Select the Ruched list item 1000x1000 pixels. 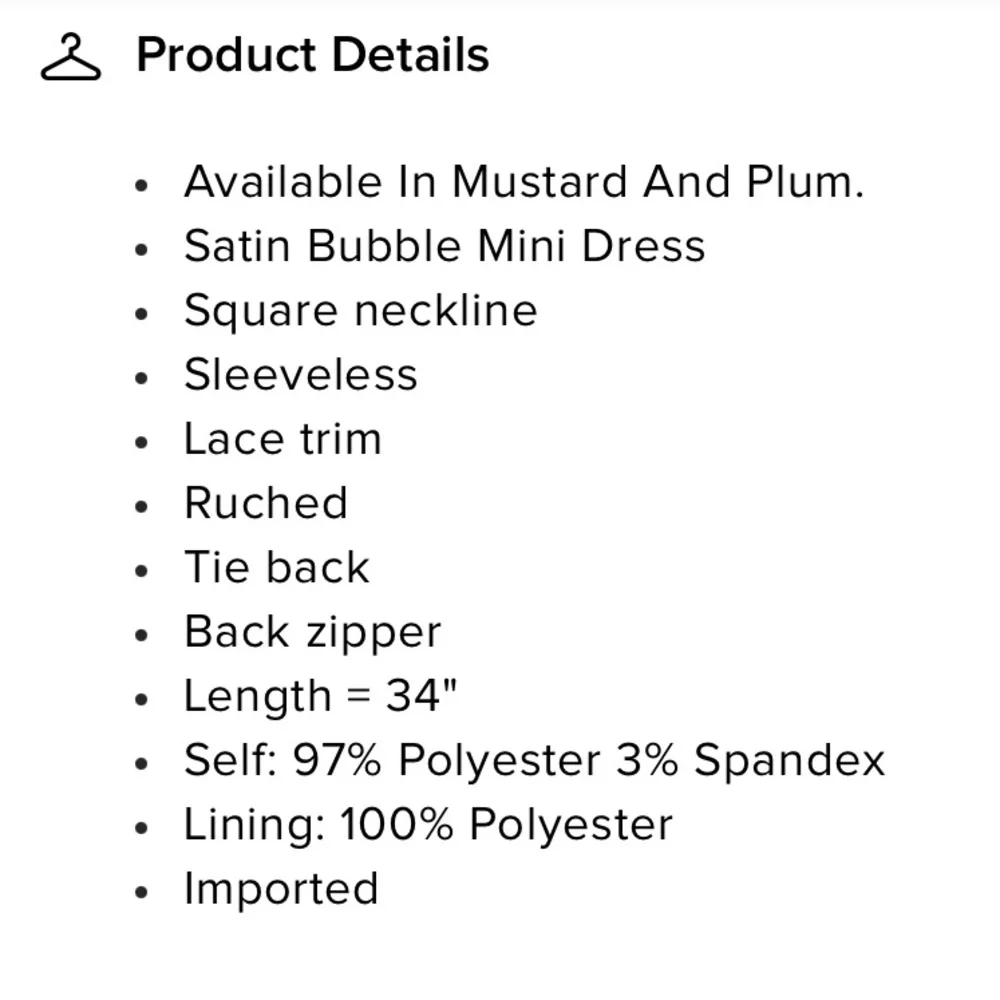coord(265,503)
